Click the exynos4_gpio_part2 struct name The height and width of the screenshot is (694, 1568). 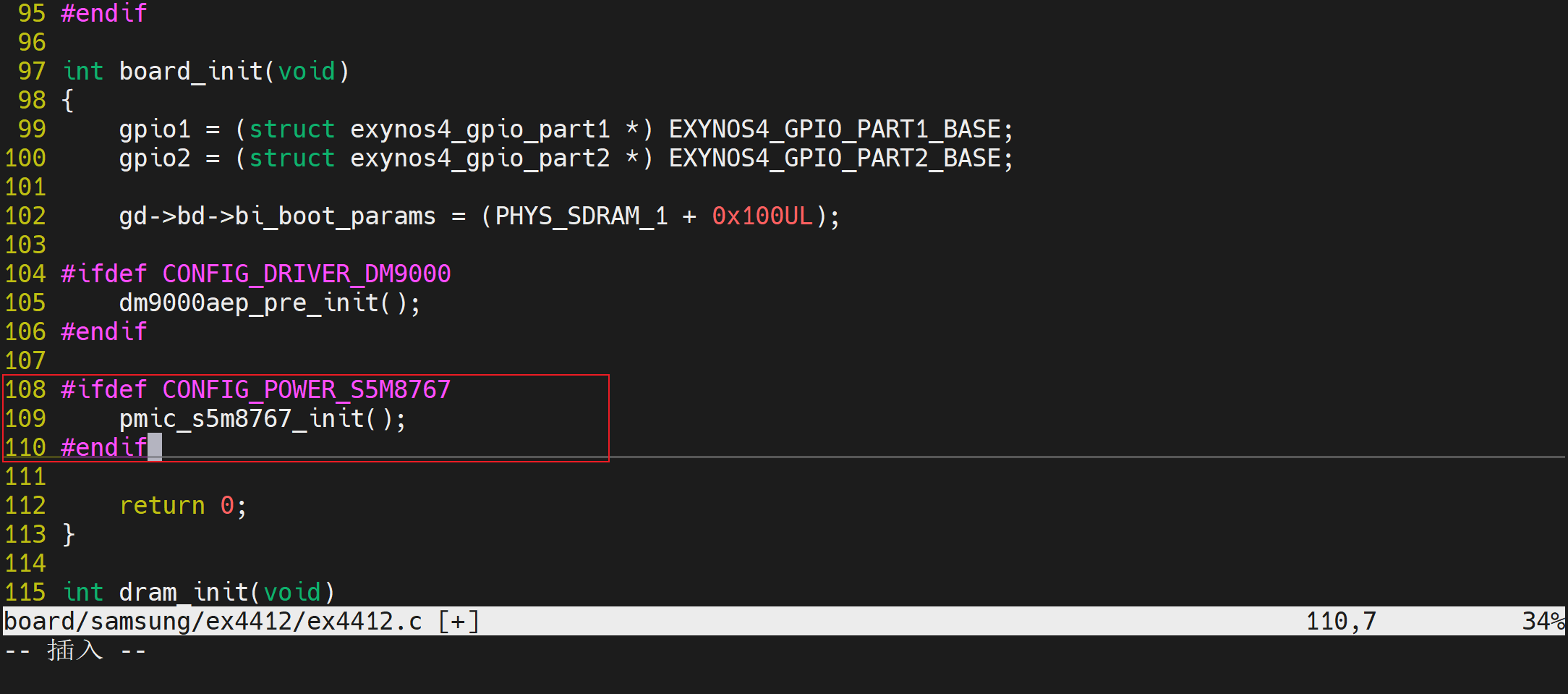(x=480, y=158)
